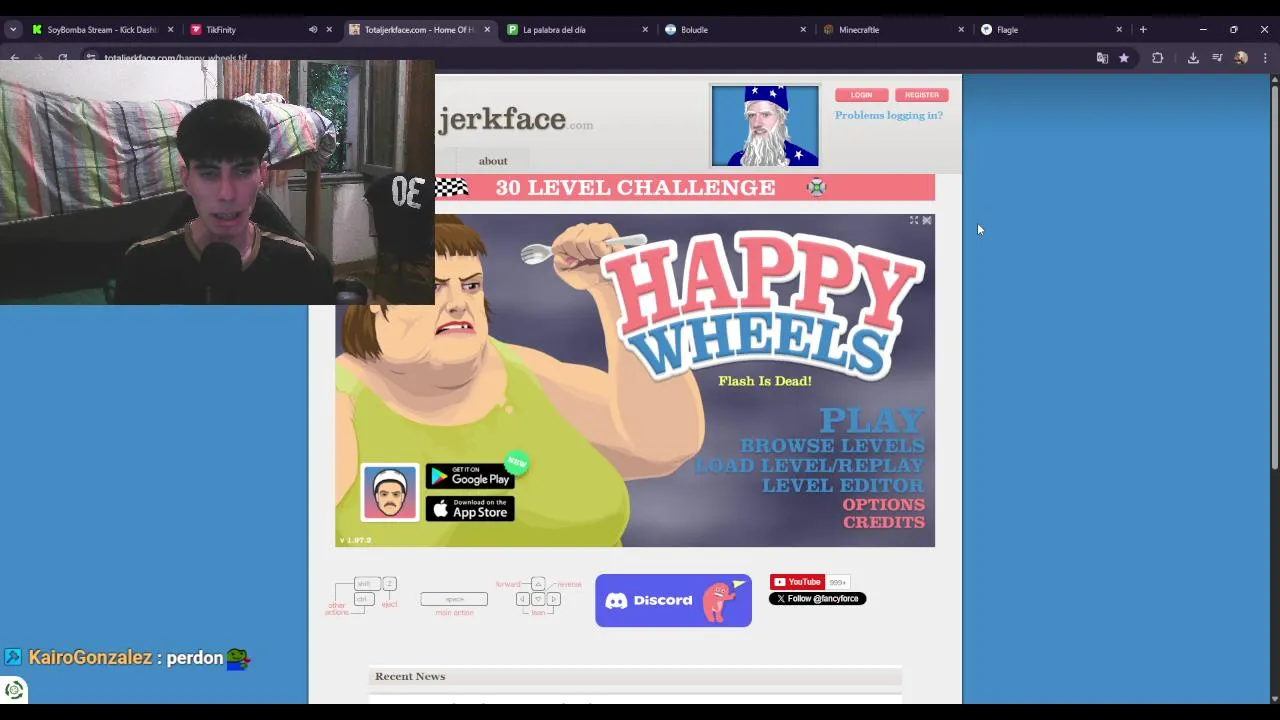The image size is (1280, 720).
Task: Open the Discord banner link
Action: (673, 600)
